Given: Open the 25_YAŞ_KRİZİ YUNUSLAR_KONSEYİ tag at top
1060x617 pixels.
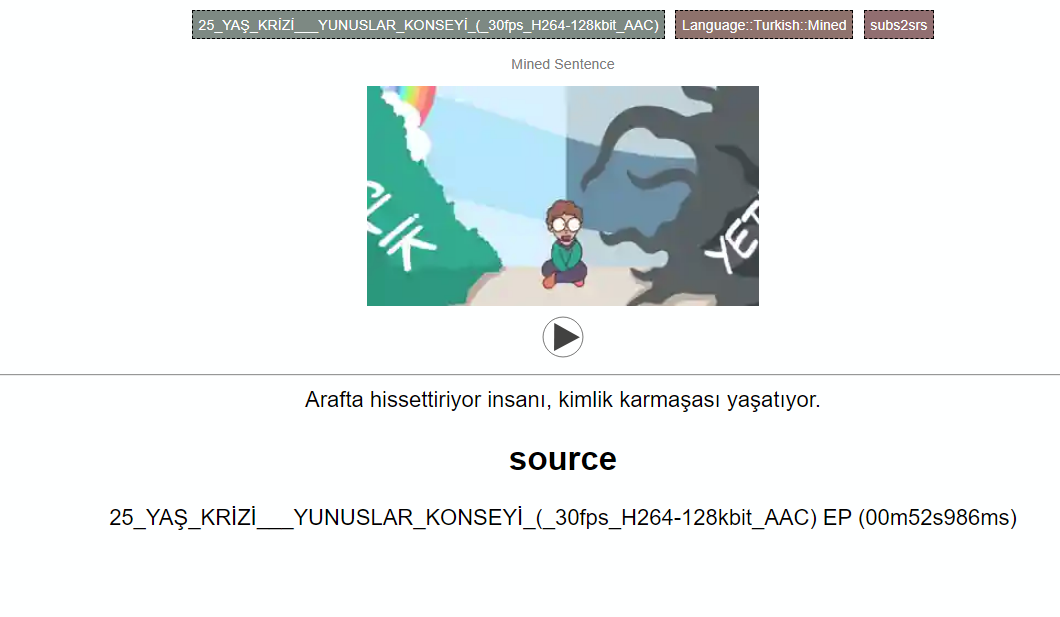Looking at the screenshot, I should click(x=428, y=25).
